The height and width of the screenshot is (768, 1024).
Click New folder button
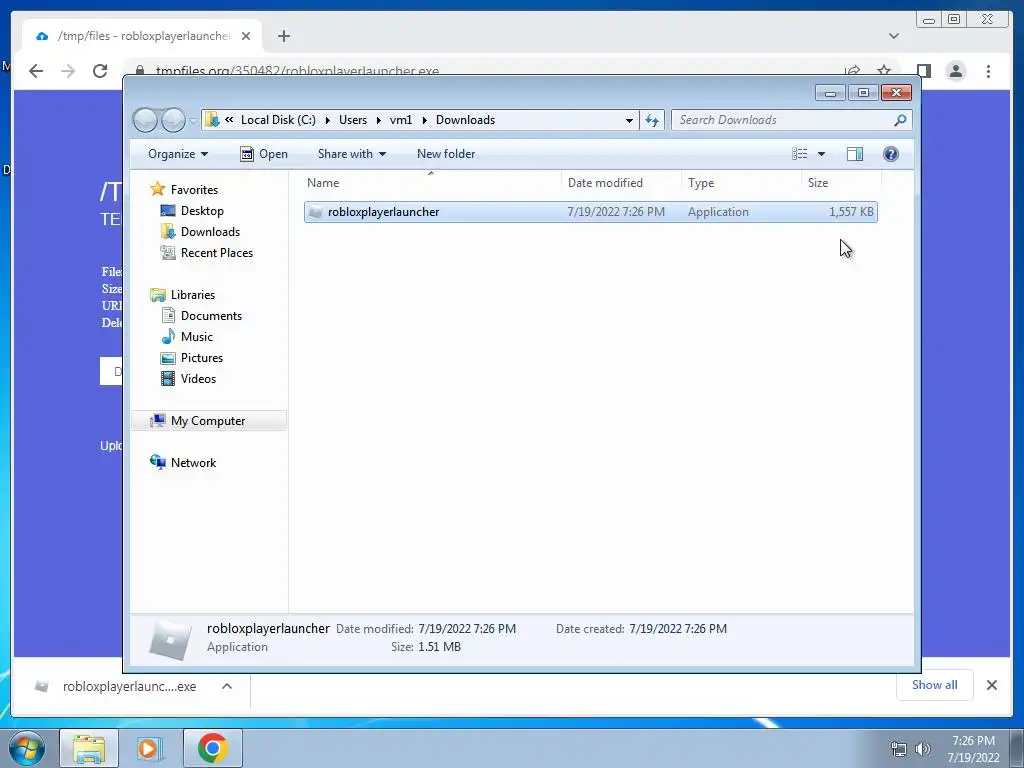click(x=446, y=154)
